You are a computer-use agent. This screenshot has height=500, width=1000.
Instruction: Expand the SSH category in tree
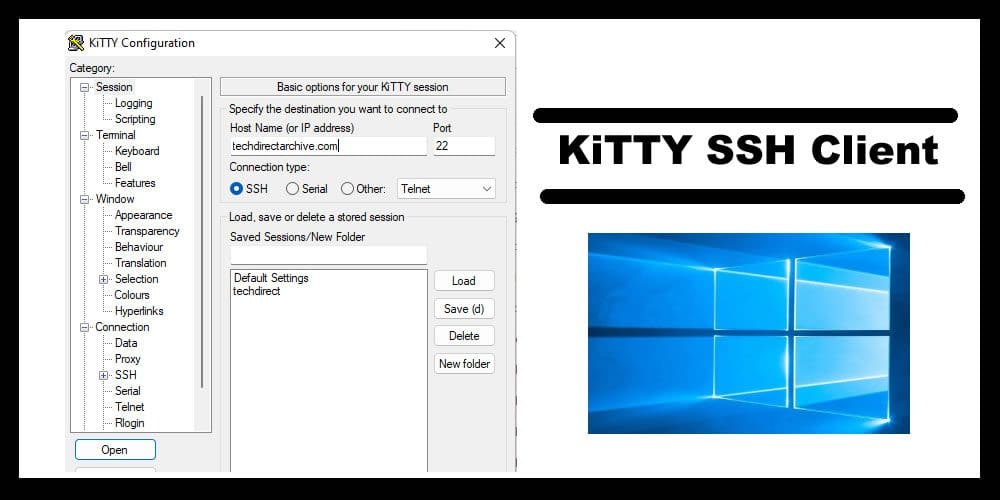pyautogui.click(x=104, y=375)
